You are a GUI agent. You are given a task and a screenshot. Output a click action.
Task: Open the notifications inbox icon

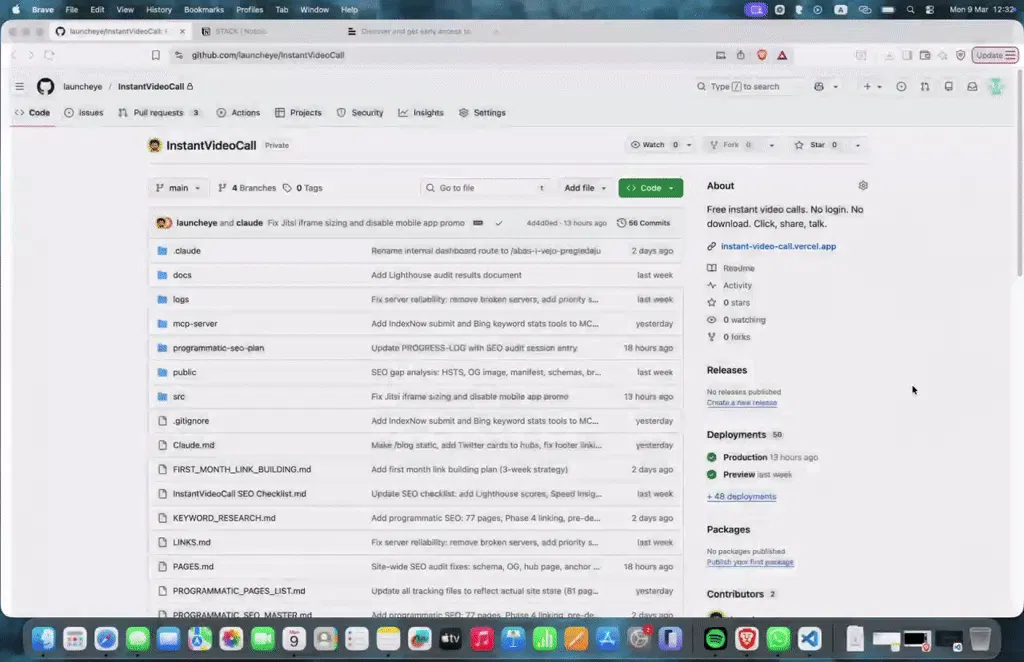pos(972,86)
